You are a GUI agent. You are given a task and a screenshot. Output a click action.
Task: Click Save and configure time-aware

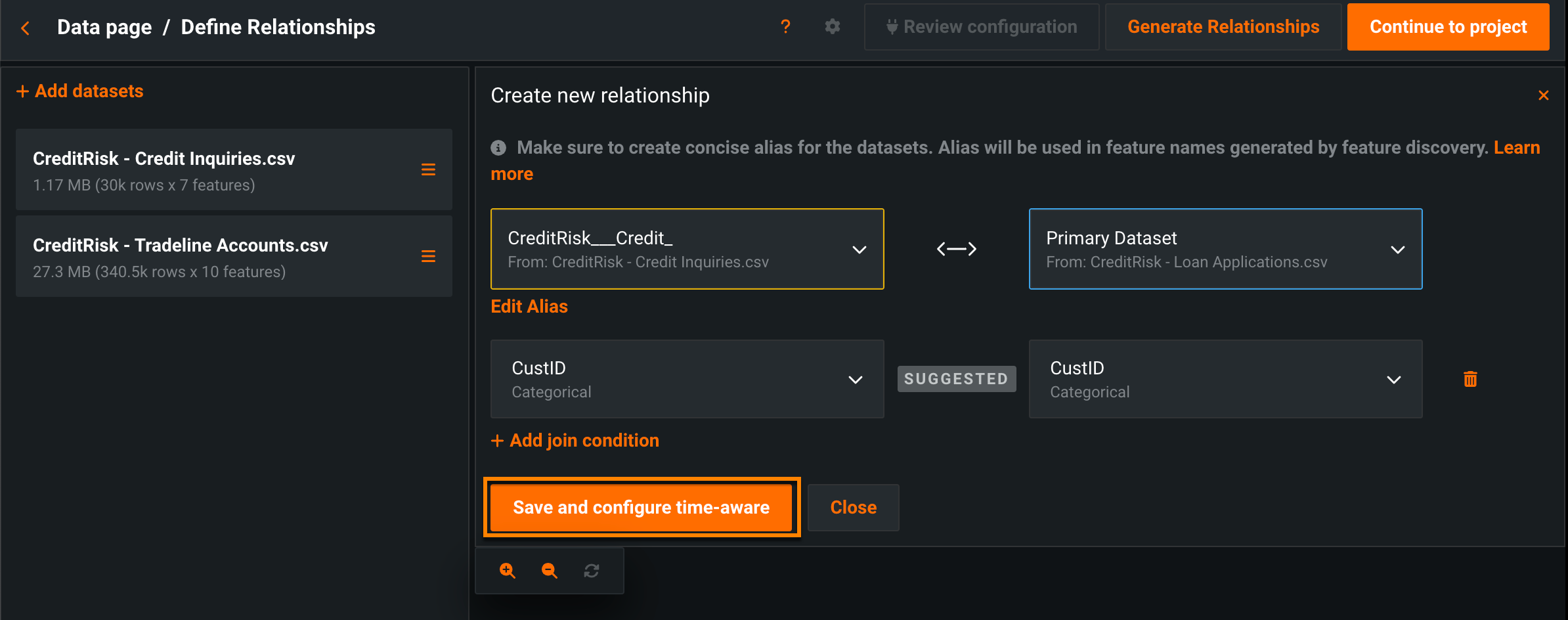click(x=641, y=507)
